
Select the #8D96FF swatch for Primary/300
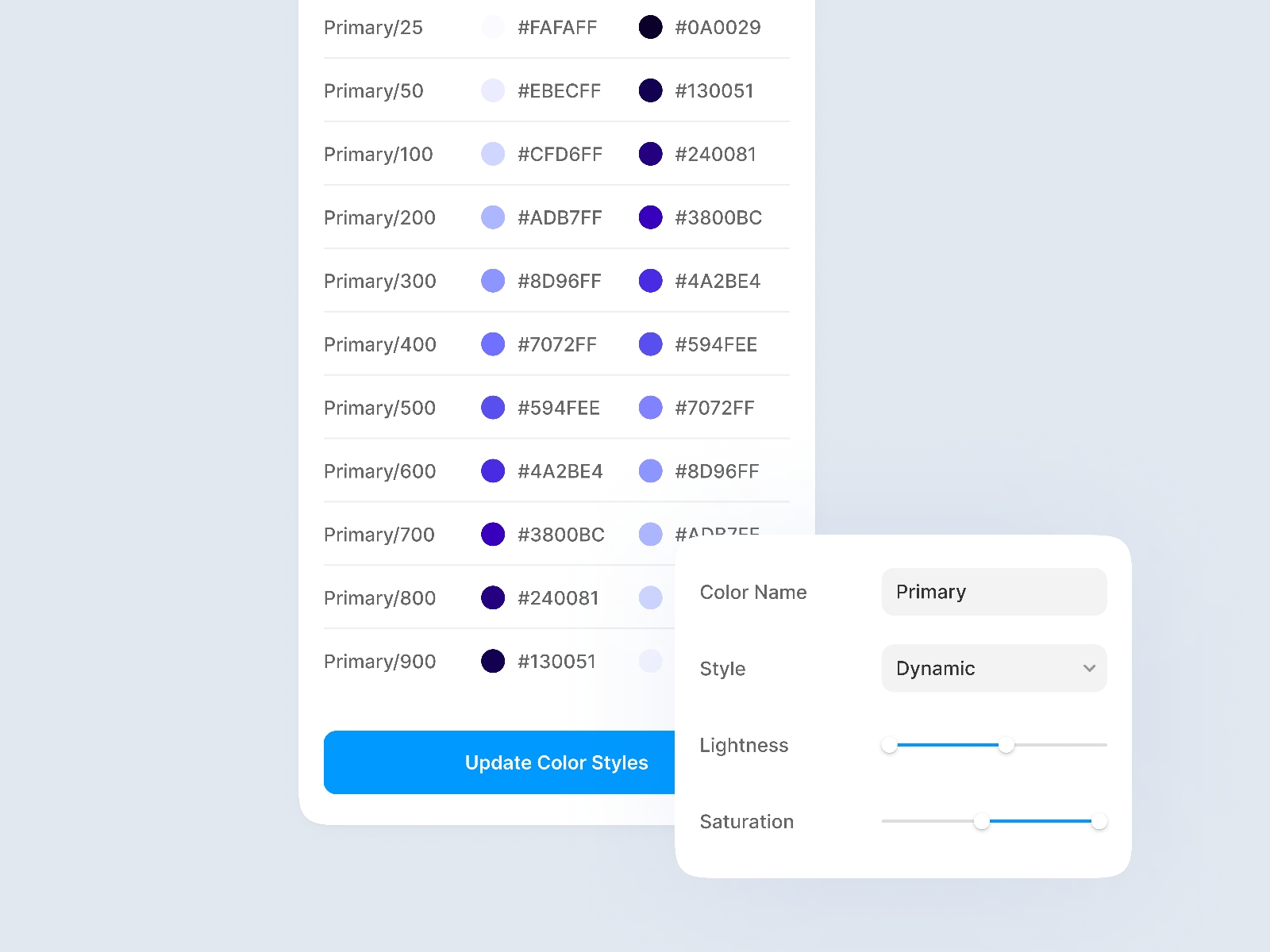pos(493,281)
